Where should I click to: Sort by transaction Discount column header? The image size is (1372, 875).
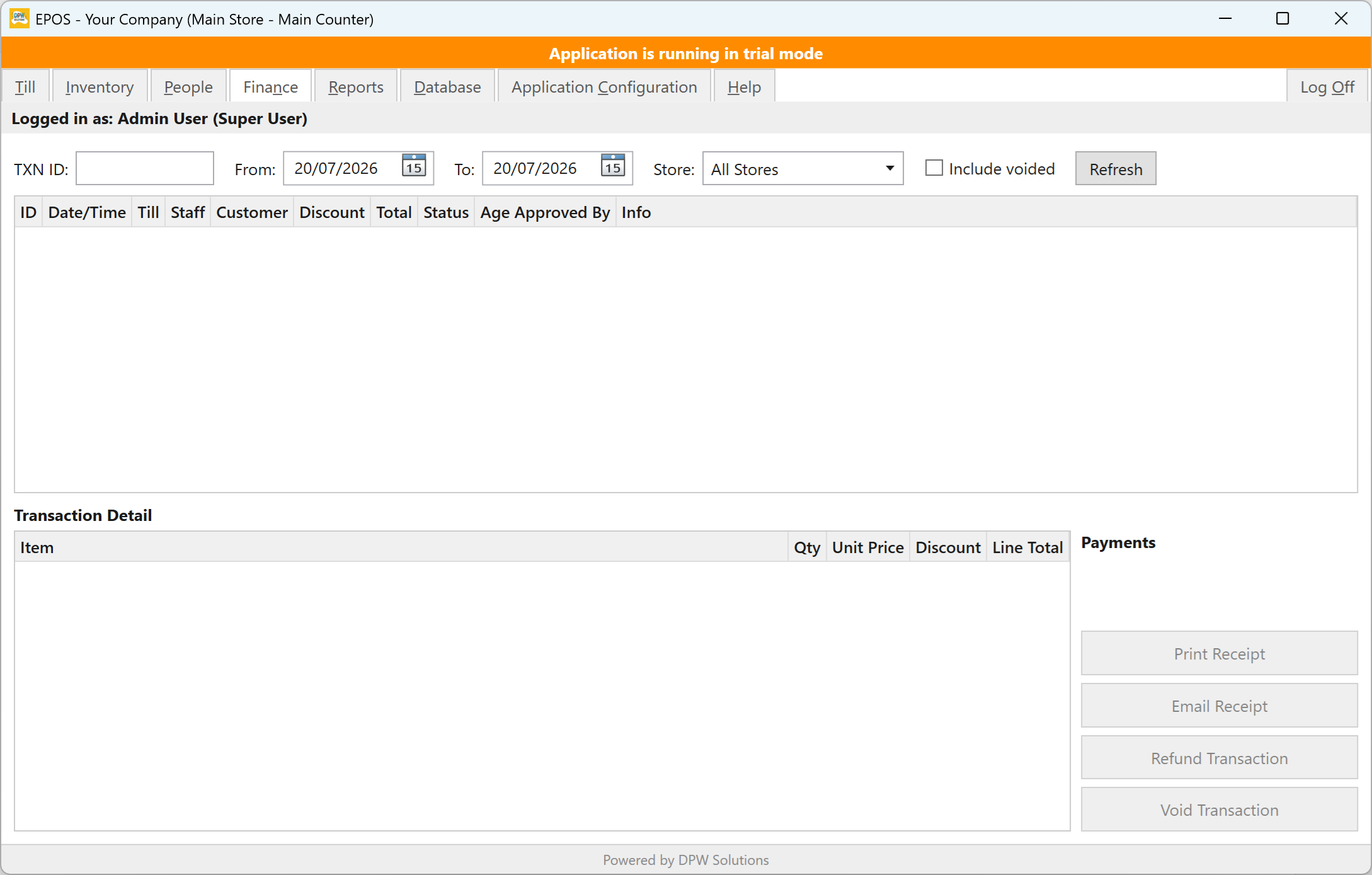332,212
